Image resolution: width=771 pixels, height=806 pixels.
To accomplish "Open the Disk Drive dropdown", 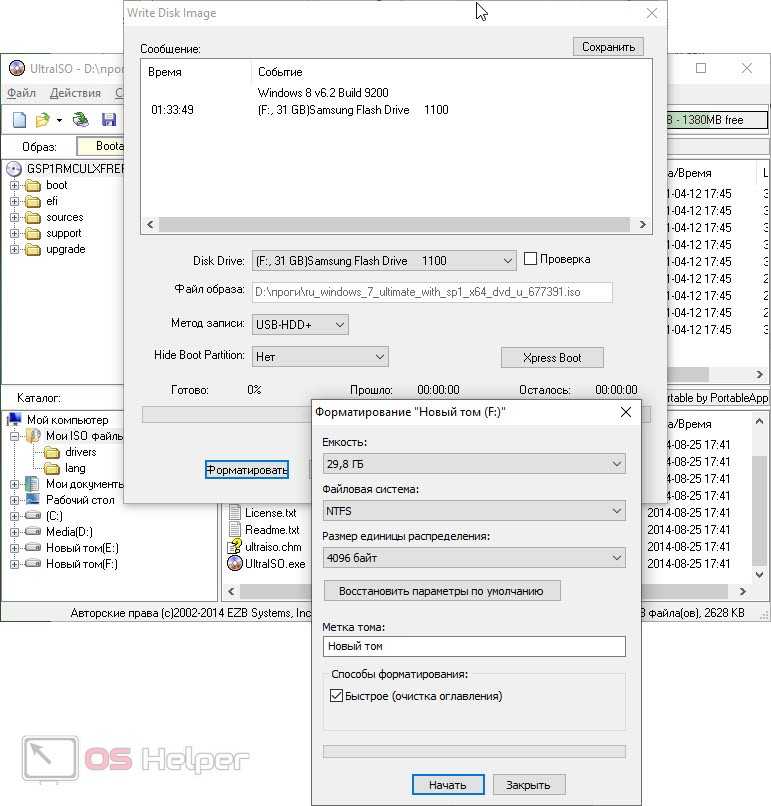I will [384, 261].
